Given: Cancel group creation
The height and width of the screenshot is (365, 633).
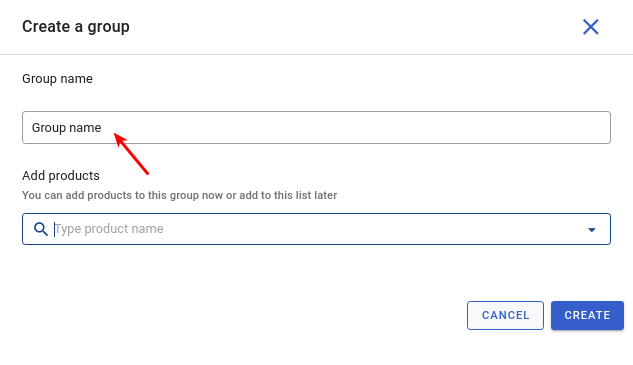Looking at the screenshot, I should pos(505,315).
